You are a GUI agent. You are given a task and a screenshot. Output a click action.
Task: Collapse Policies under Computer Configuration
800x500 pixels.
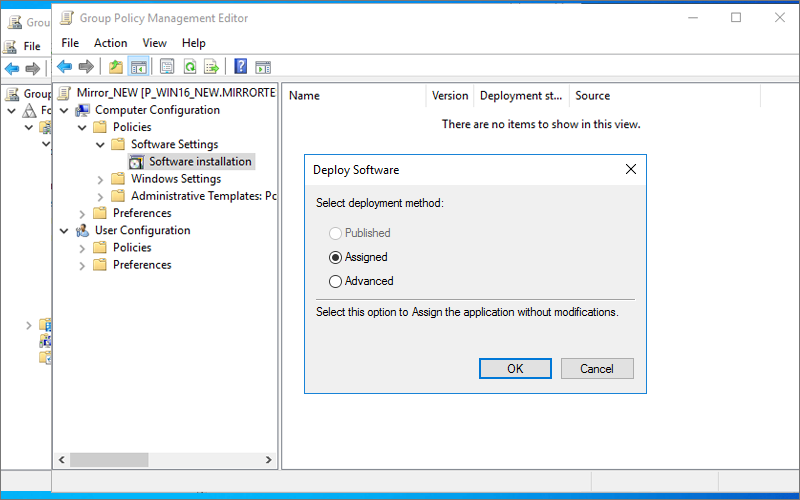(82, 128)
